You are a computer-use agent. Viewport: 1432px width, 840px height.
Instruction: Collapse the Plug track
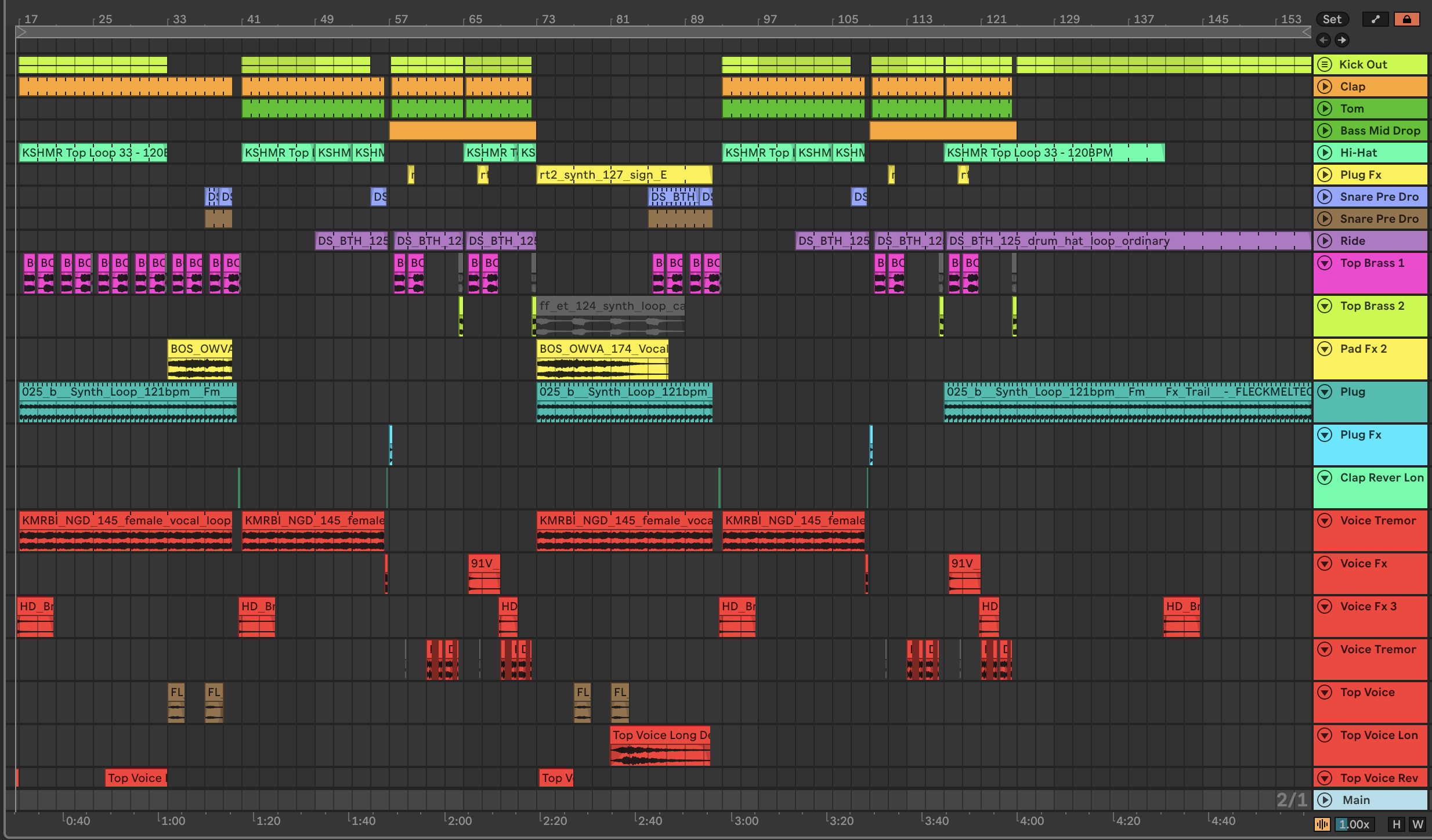[x=1325, y=392]
